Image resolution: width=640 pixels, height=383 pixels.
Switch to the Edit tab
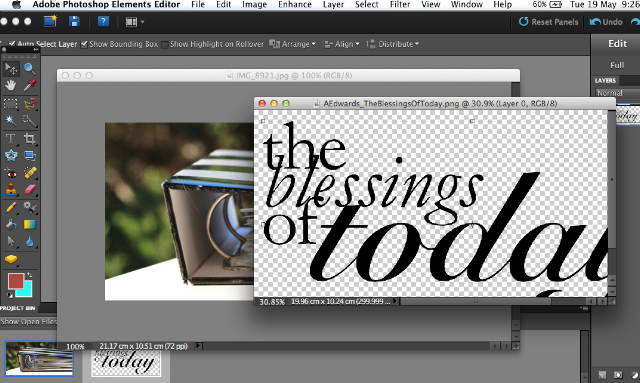[617, 44]
